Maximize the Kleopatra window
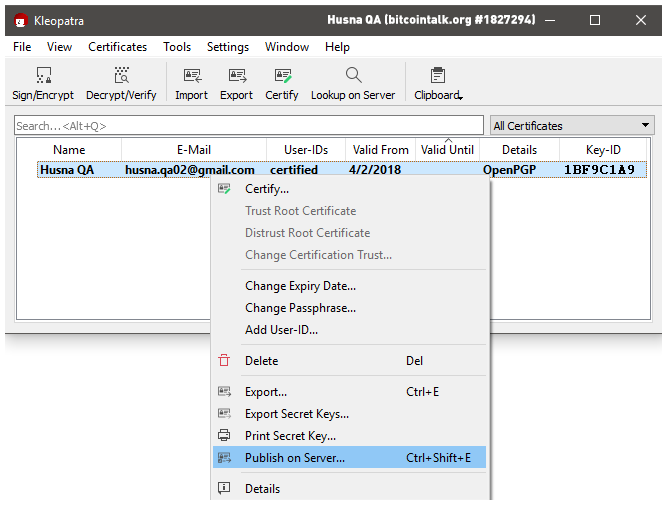Screen dimensions: 668x506 (x=595, y=20)
